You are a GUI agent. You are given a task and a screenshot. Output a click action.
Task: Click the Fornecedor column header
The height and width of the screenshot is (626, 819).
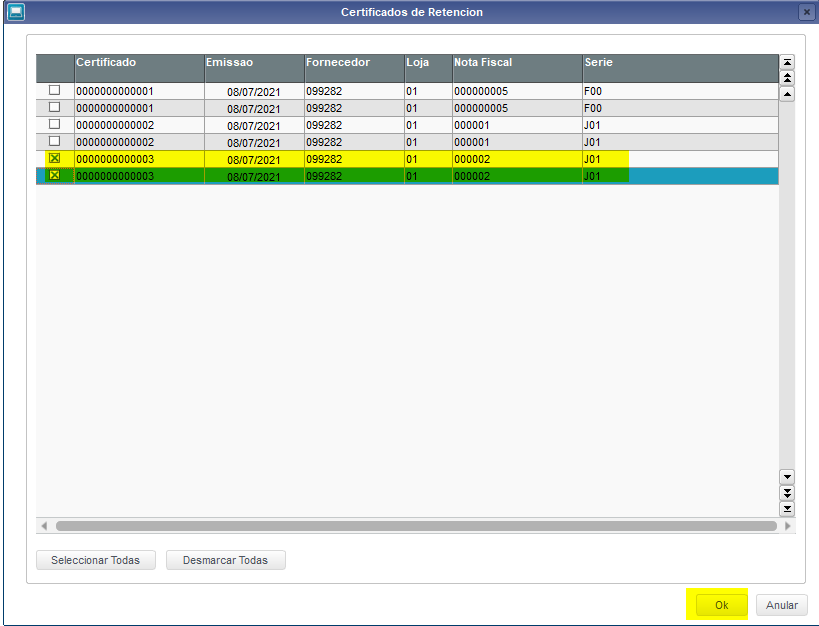pos(355,68)
